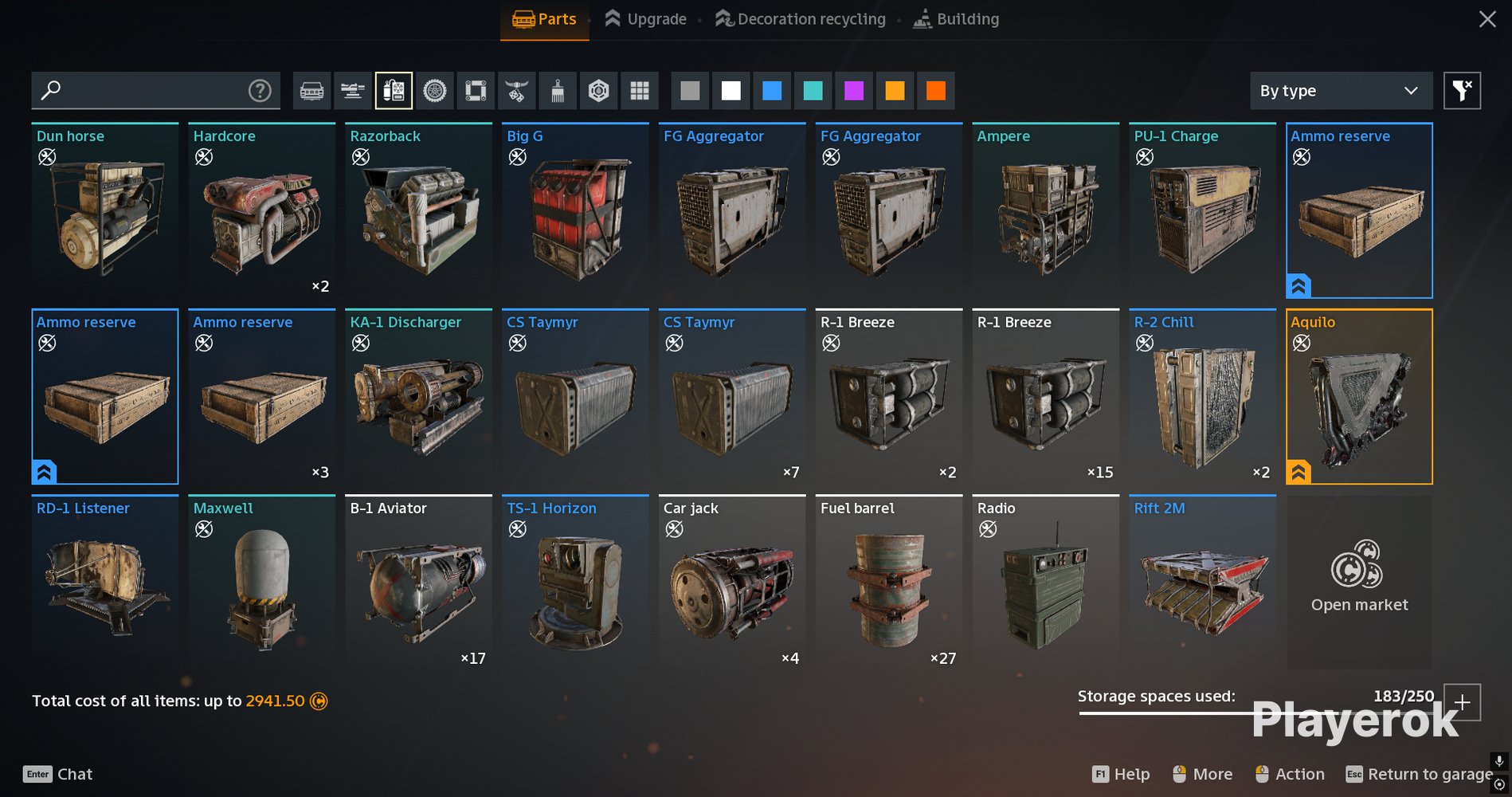Click the crossed-circle icon on Dun horse
1512x797 pixels.
[47, 157]
